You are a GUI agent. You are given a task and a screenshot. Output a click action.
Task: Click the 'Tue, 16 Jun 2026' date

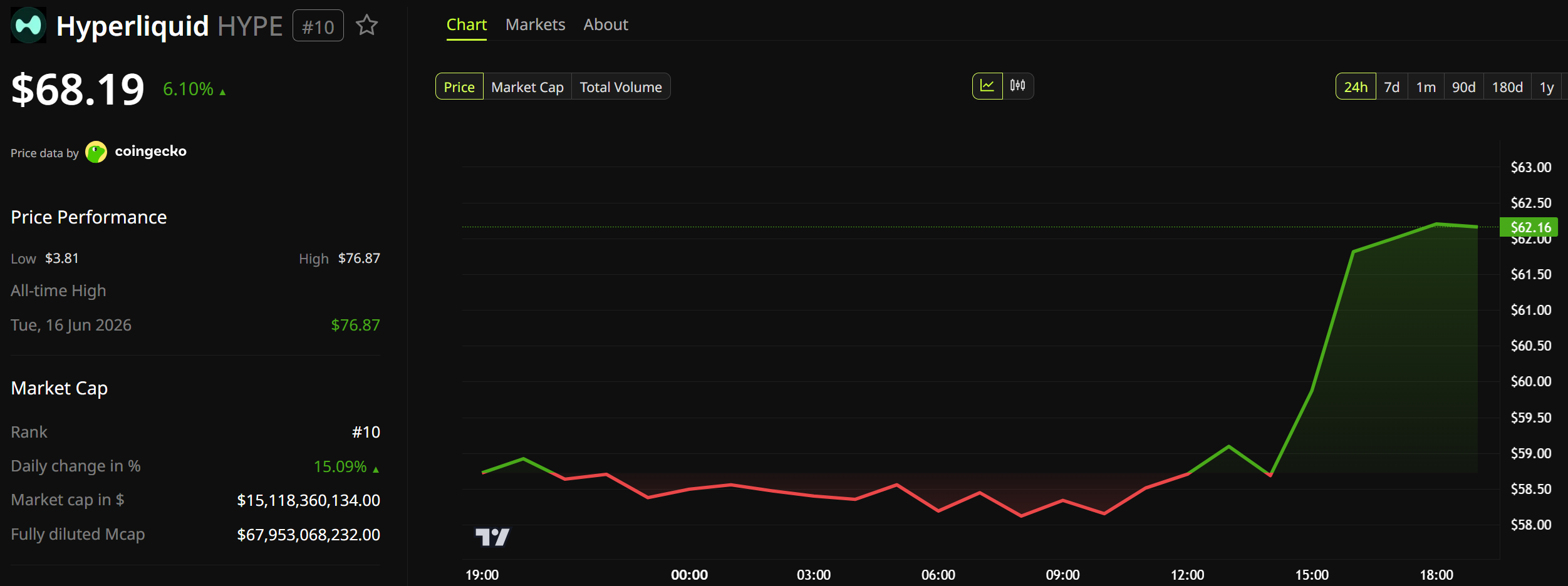(x=71, y=325)
